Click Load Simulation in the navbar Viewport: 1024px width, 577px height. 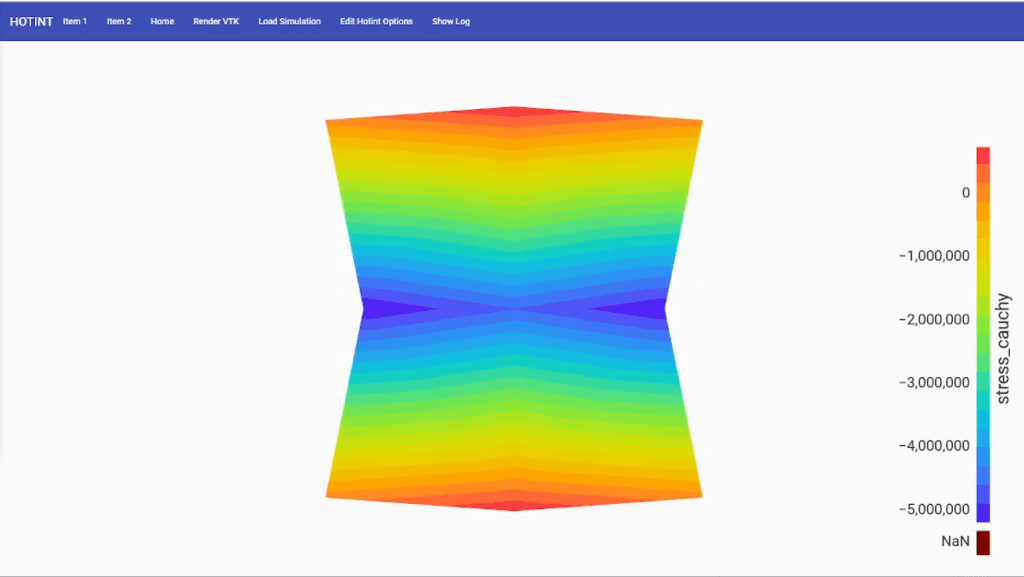point(289,20)
